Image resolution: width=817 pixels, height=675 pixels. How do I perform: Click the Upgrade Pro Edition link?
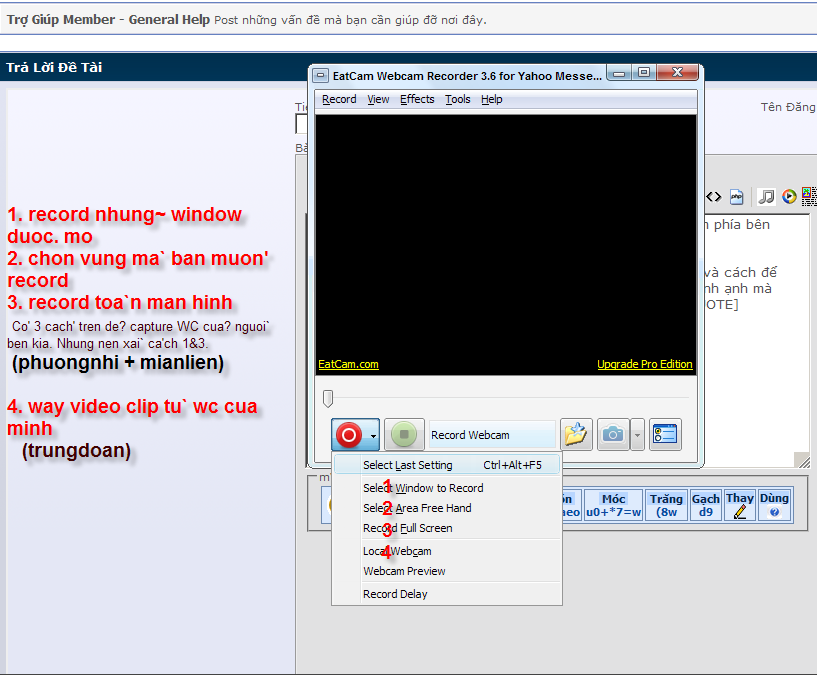tap(644, 364)
